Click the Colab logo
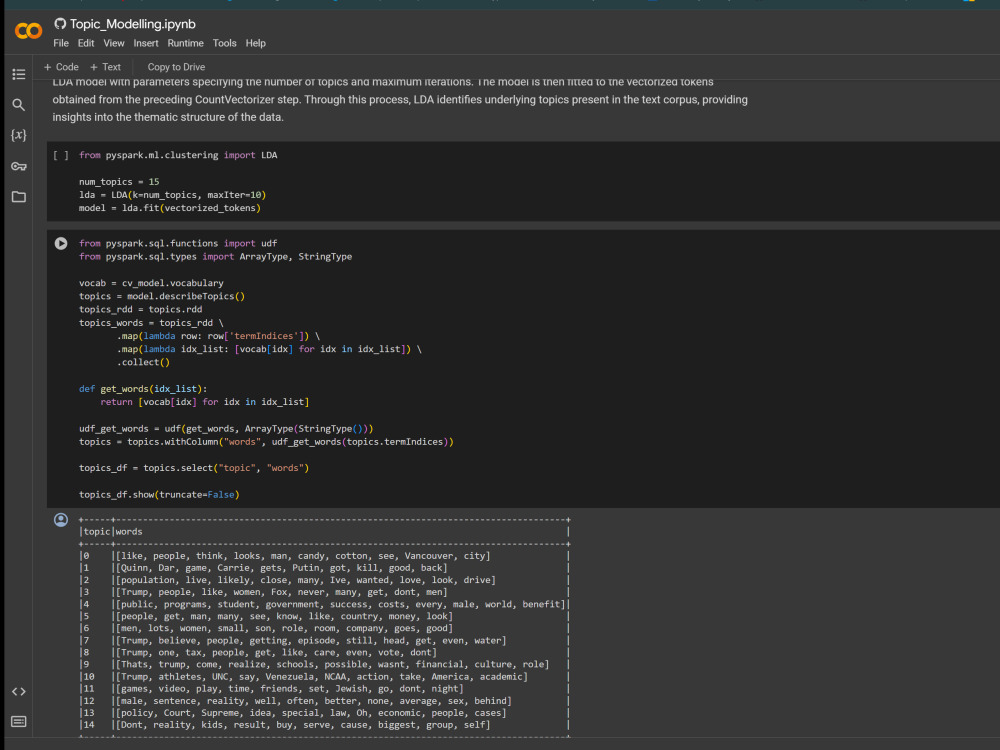 (x=28, y=31)
